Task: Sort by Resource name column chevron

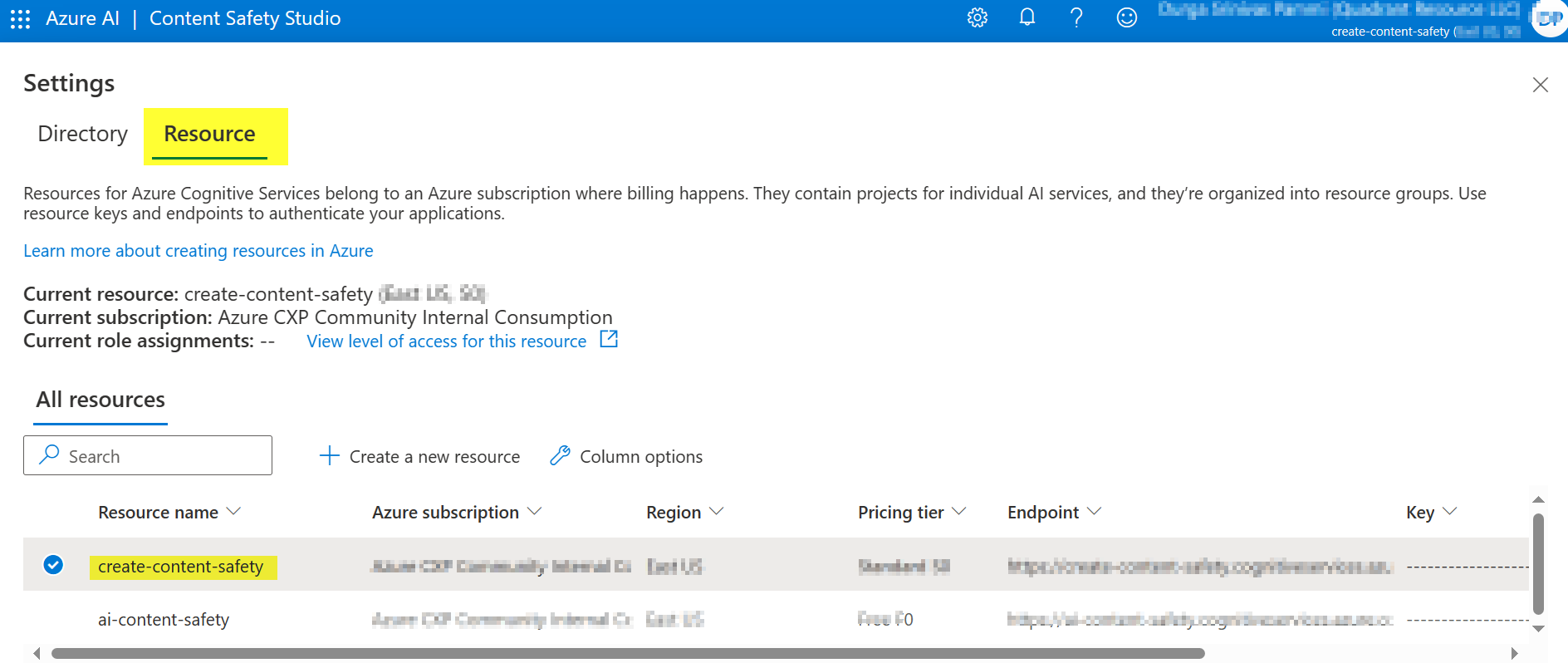Action: pos(233,511)
